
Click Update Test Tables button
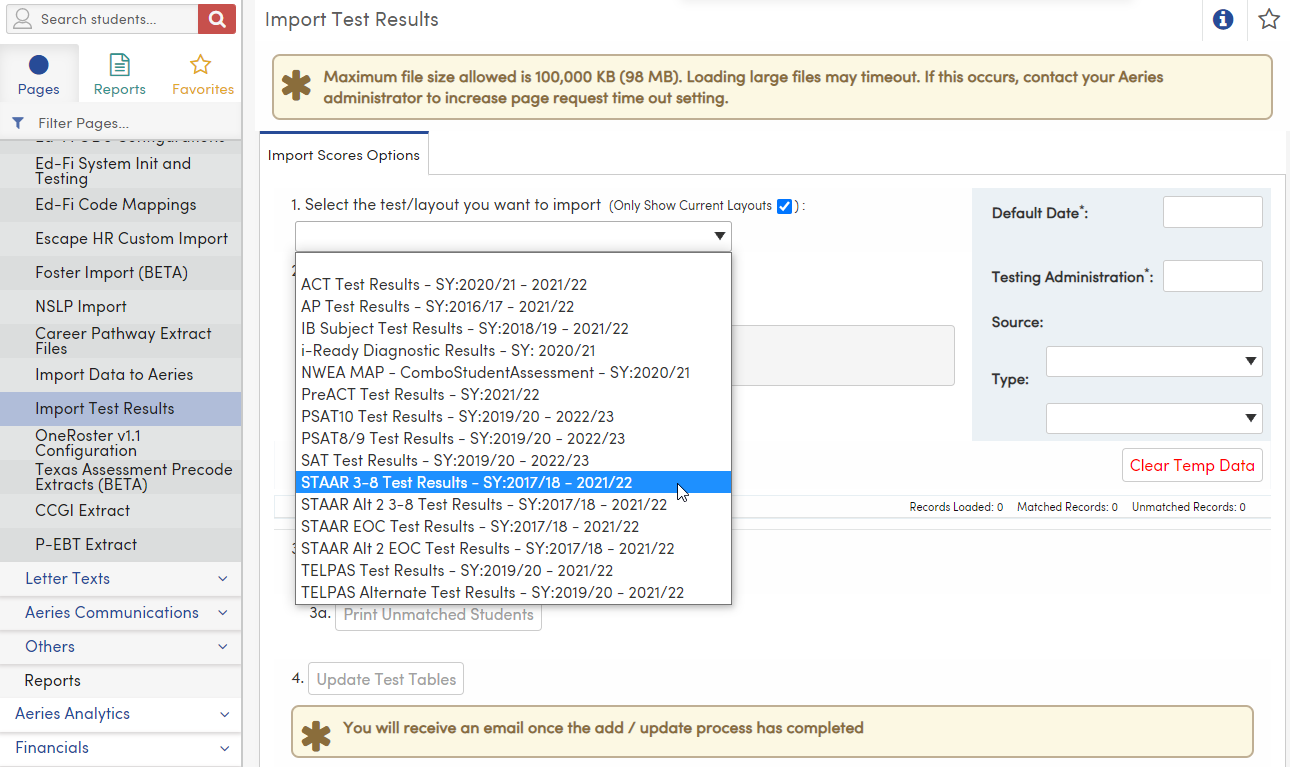point(386,679)
